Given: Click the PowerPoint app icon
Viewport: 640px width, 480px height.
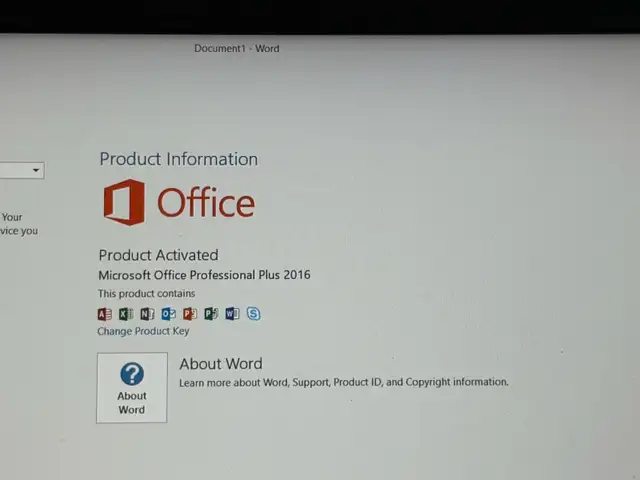Looking at the screenshot, I should click(x=190, y=313).
